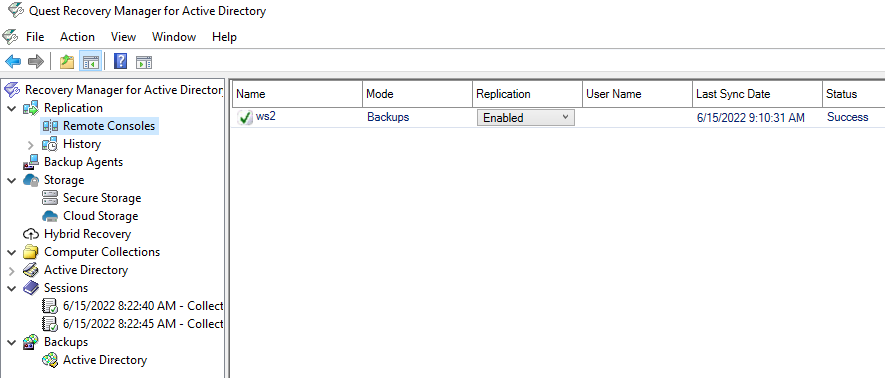
Task: Click the Remote Consoles icon
Action: (50, 126)
